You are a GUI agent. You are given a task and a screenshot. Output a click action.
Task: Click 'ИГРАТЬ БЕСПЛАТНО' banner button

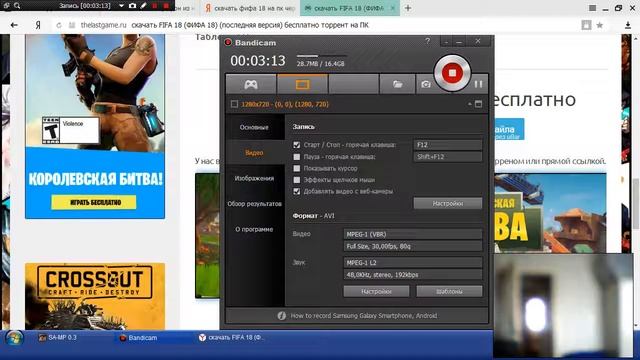[x=93, y=202]
